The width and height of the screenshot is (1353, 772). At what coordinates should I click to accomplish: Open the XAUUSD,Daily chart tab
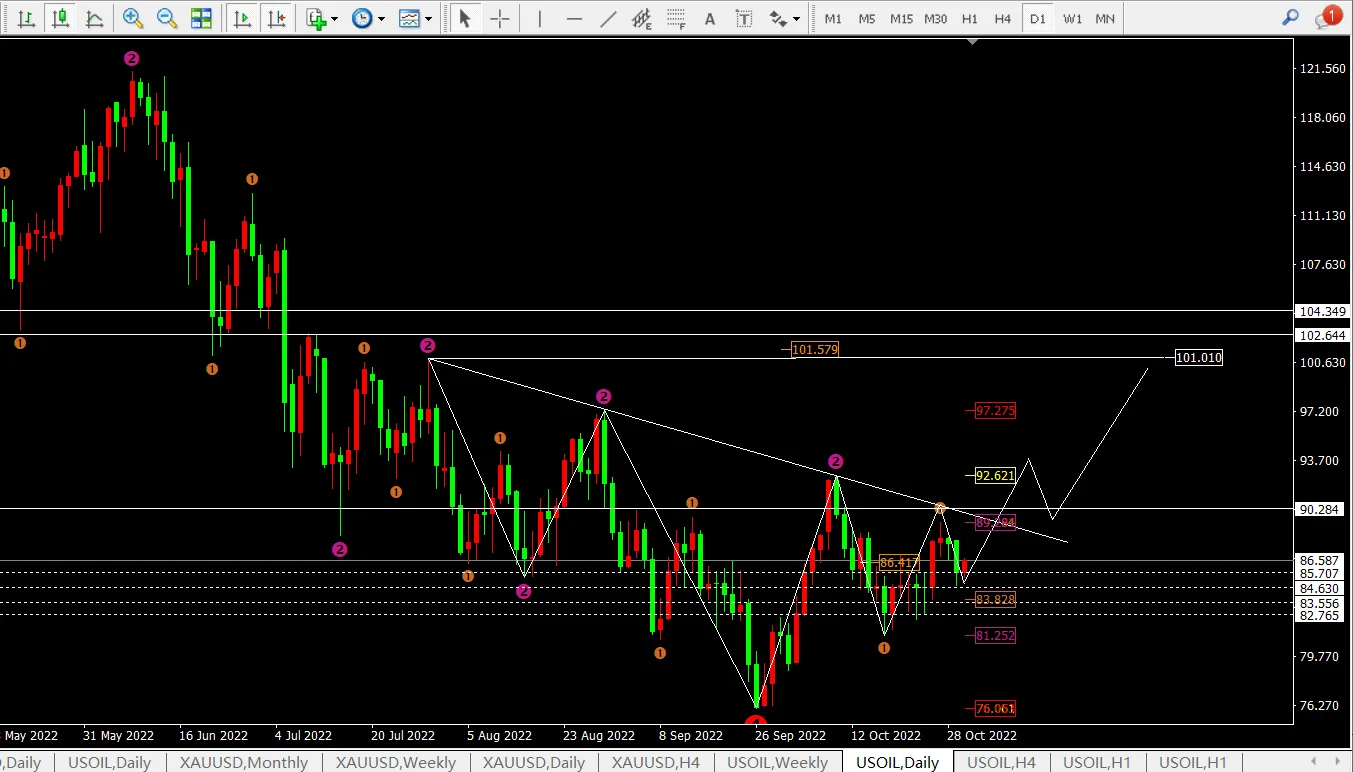[x=534, y=762]
